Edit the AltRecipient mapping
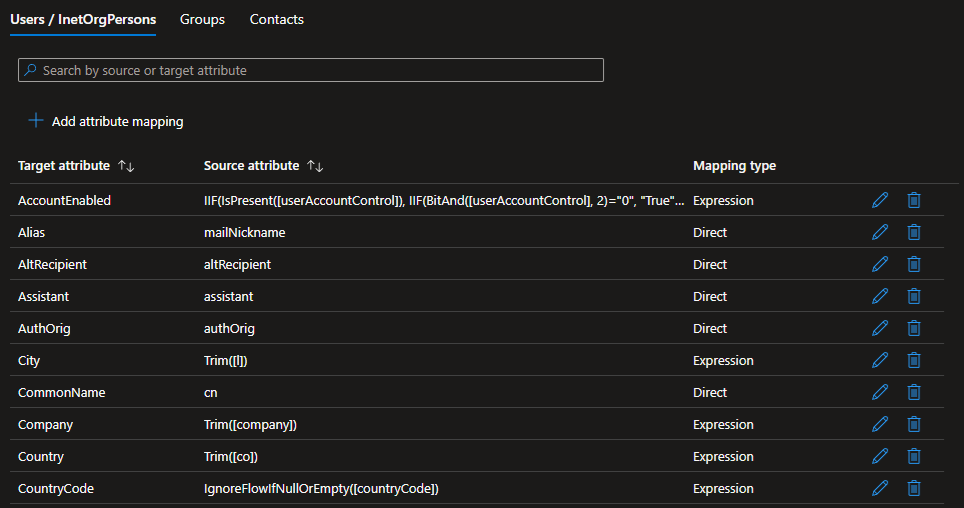The width and height of the screenshot is (964, 508). [880, 264]
